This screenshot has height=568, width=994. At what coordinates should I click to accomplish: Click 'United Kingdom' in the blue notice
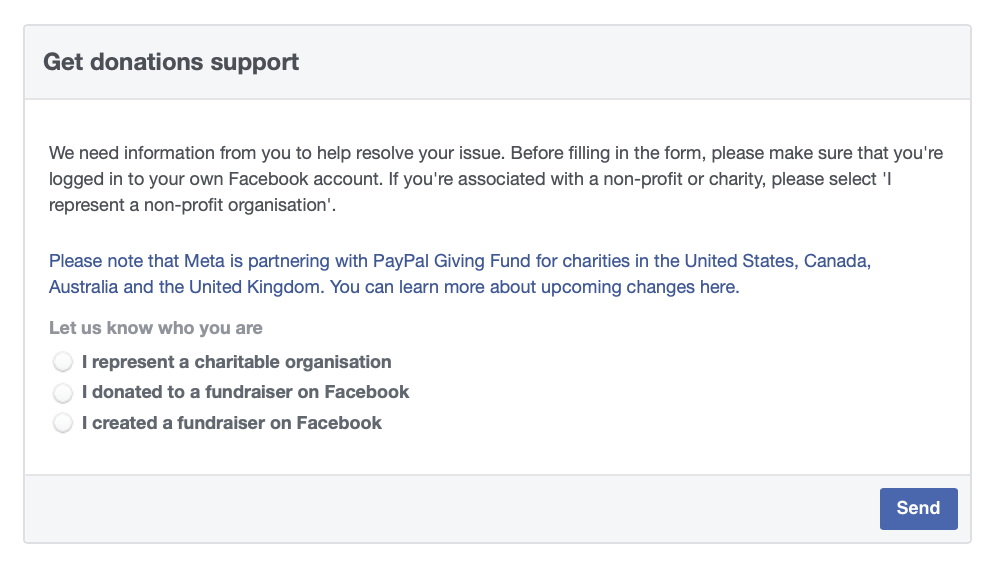(257, 287)
